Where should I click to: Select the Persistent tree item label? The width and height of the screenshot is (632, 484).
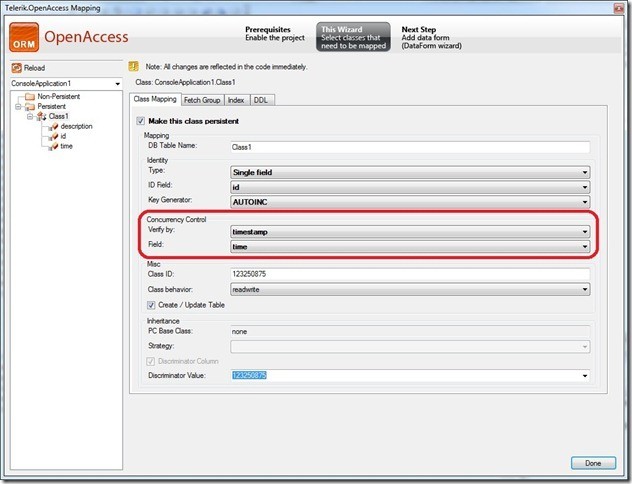pos(52,107)
